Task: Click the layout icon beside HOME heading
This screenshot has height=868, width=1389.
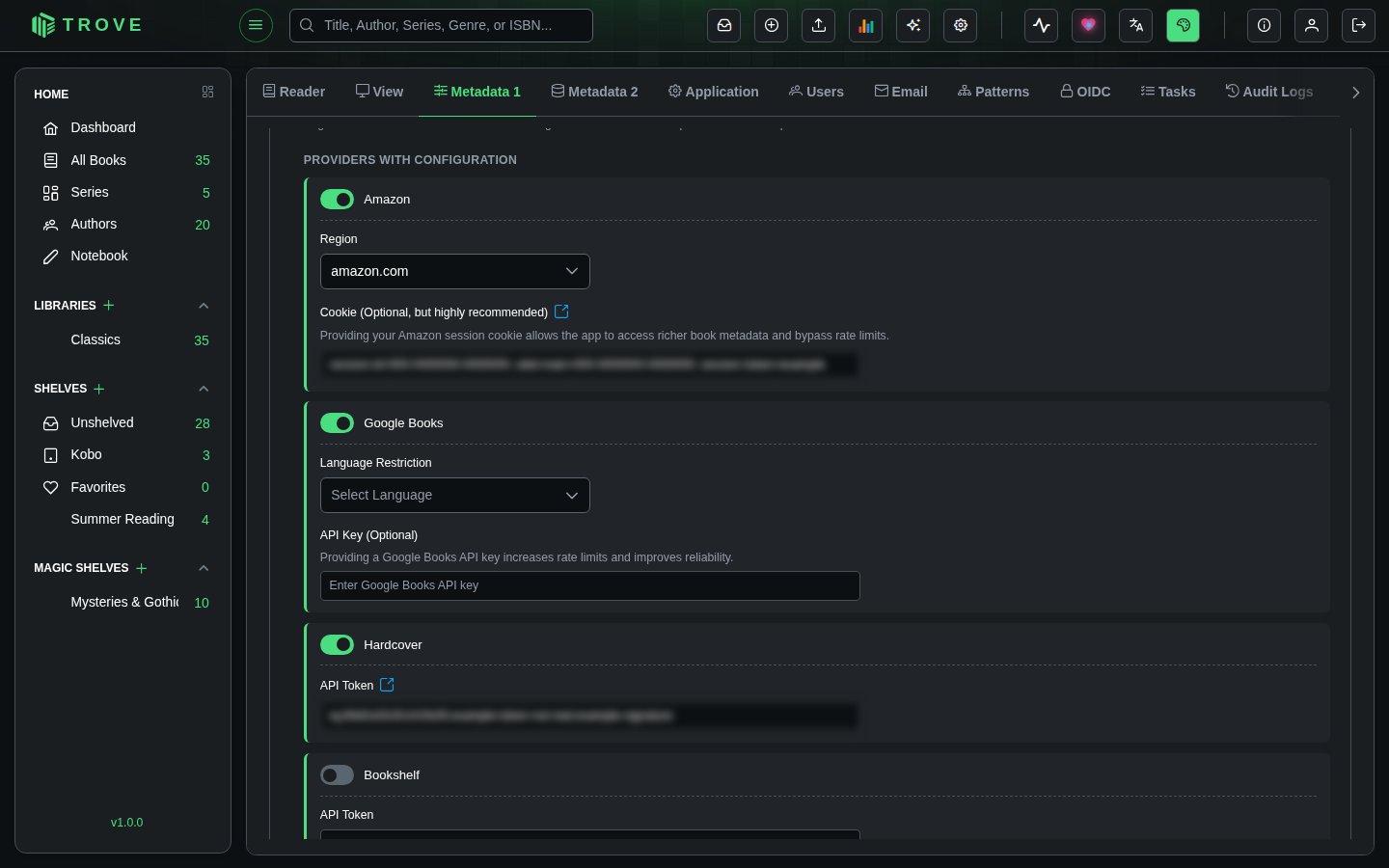Action: click(207, 92)
